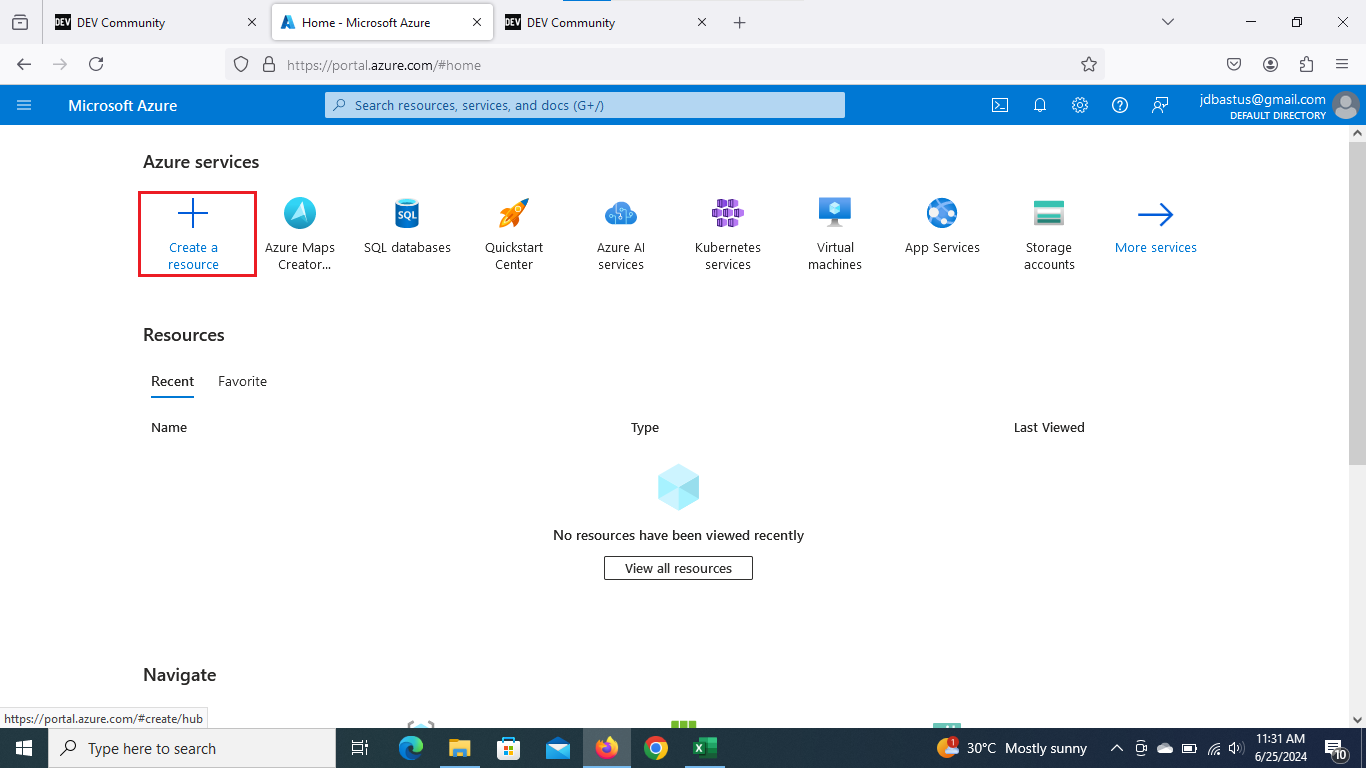Save page to Pocket
The image size is (1366, 768).
pos(1234,64)
